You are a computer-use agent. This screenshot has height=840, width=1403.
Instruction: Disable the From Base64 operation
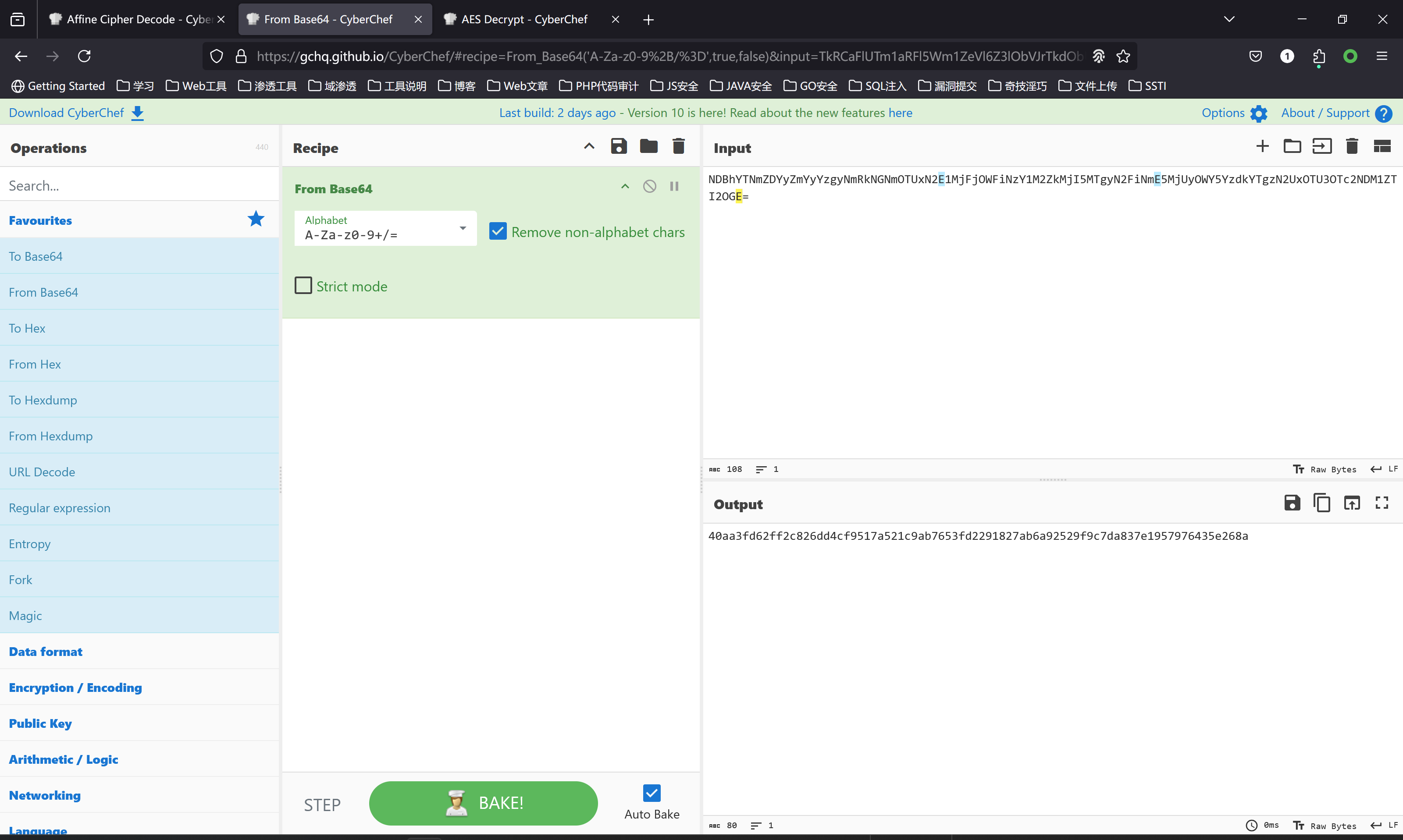pos(649,187)
